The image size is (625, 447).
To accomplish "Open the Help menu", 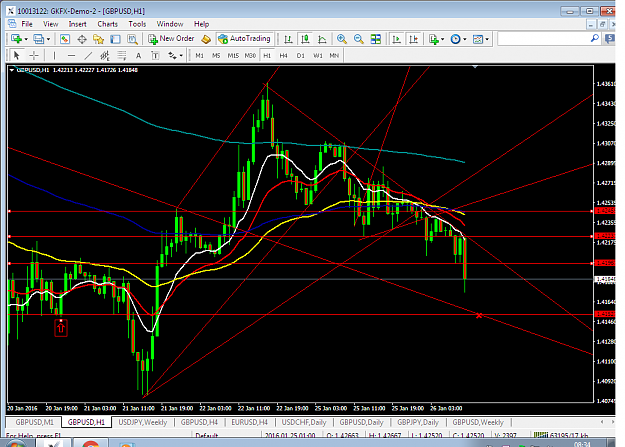I will click(201, 24).
